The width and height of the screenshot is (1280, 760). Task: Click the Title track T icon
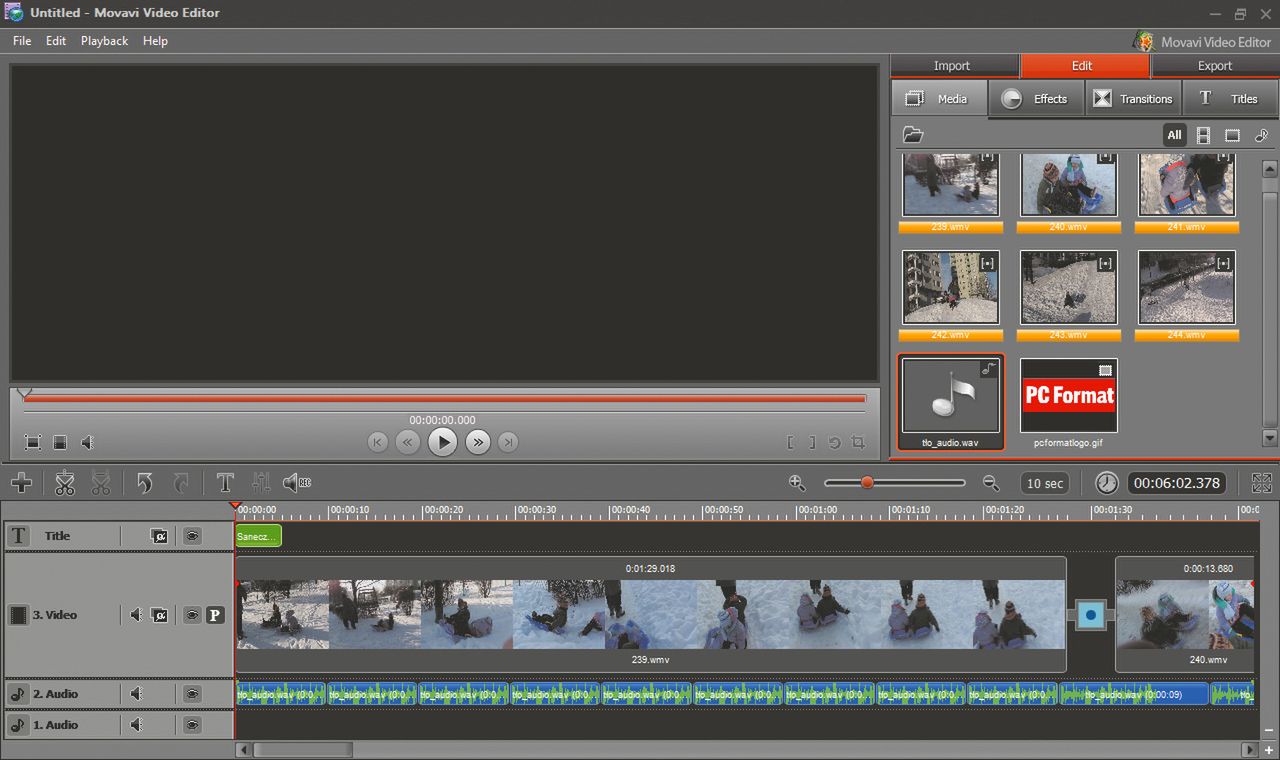18,536
